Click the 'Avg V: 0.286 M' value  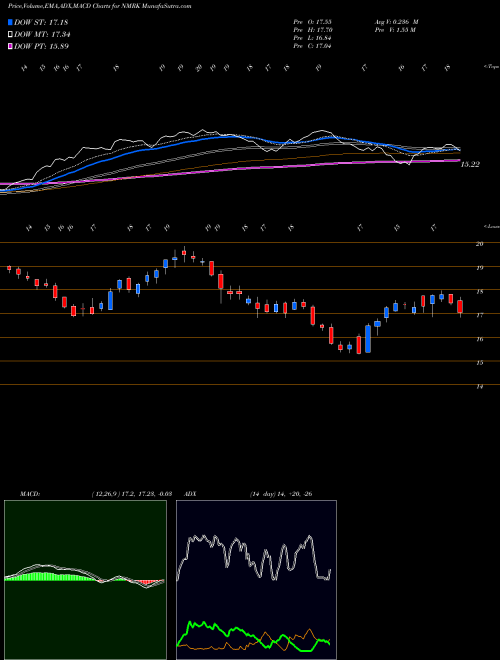[x=396, y=22]
